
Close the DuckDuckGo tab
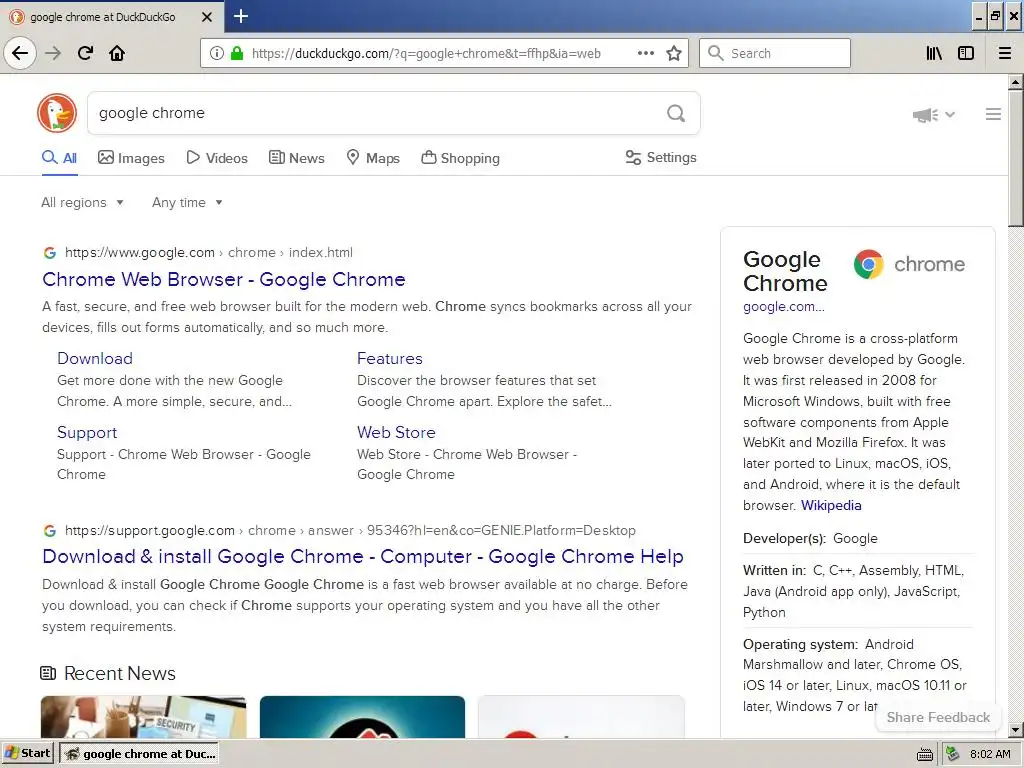tap(206, 17)
